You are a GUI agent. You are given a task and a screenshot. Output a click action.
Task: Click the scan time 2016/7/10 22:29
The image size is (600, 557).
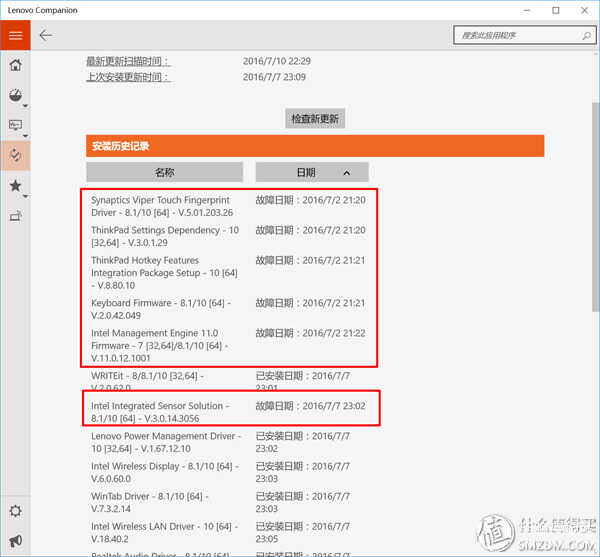tap(277, 61)
